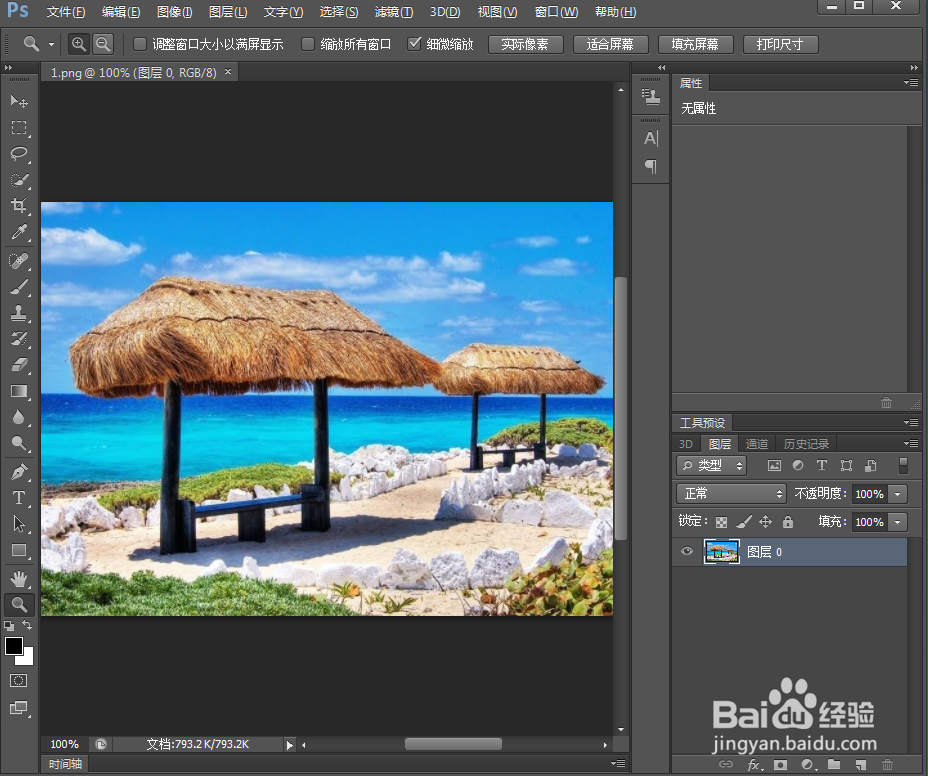Toggle lock all
The height and width of the screenshot is (776, 928).
[x=788, y=521]
